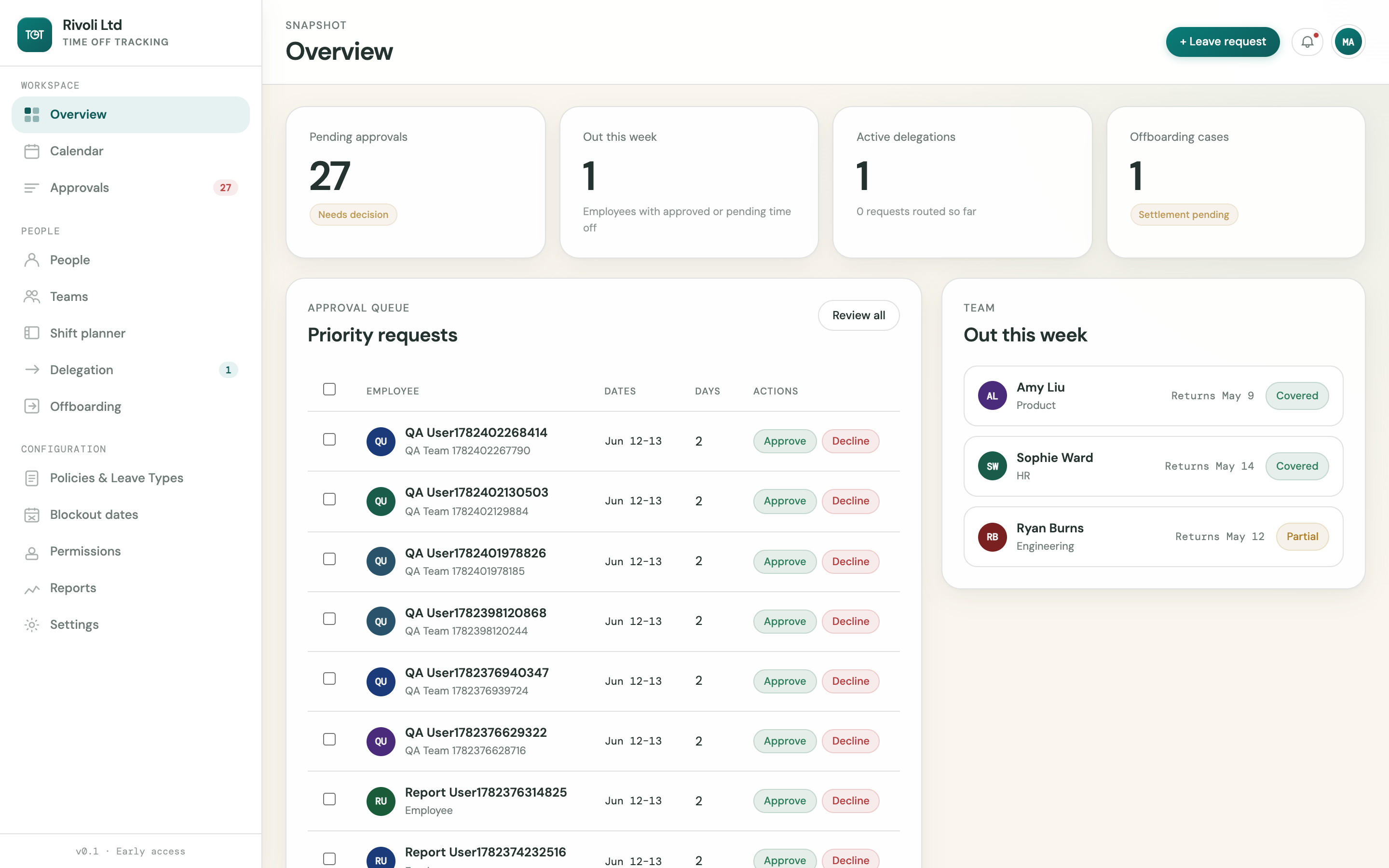Screen dimensions: 1389x868
Task: Click the Settlement pending tag
Action: [1184, 215]
